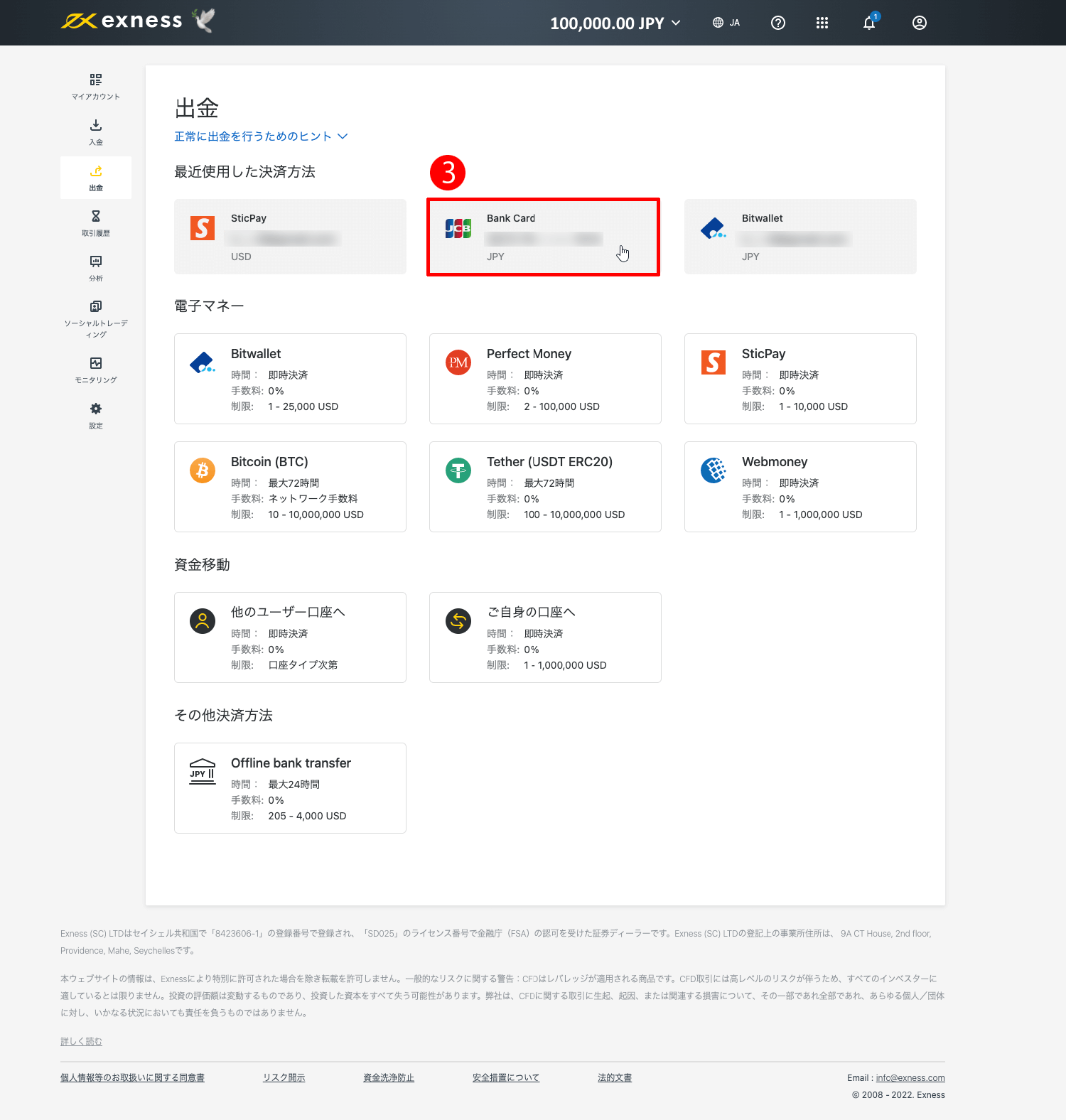Select 出金 withdrawal in the sidebar

point(96,178)
